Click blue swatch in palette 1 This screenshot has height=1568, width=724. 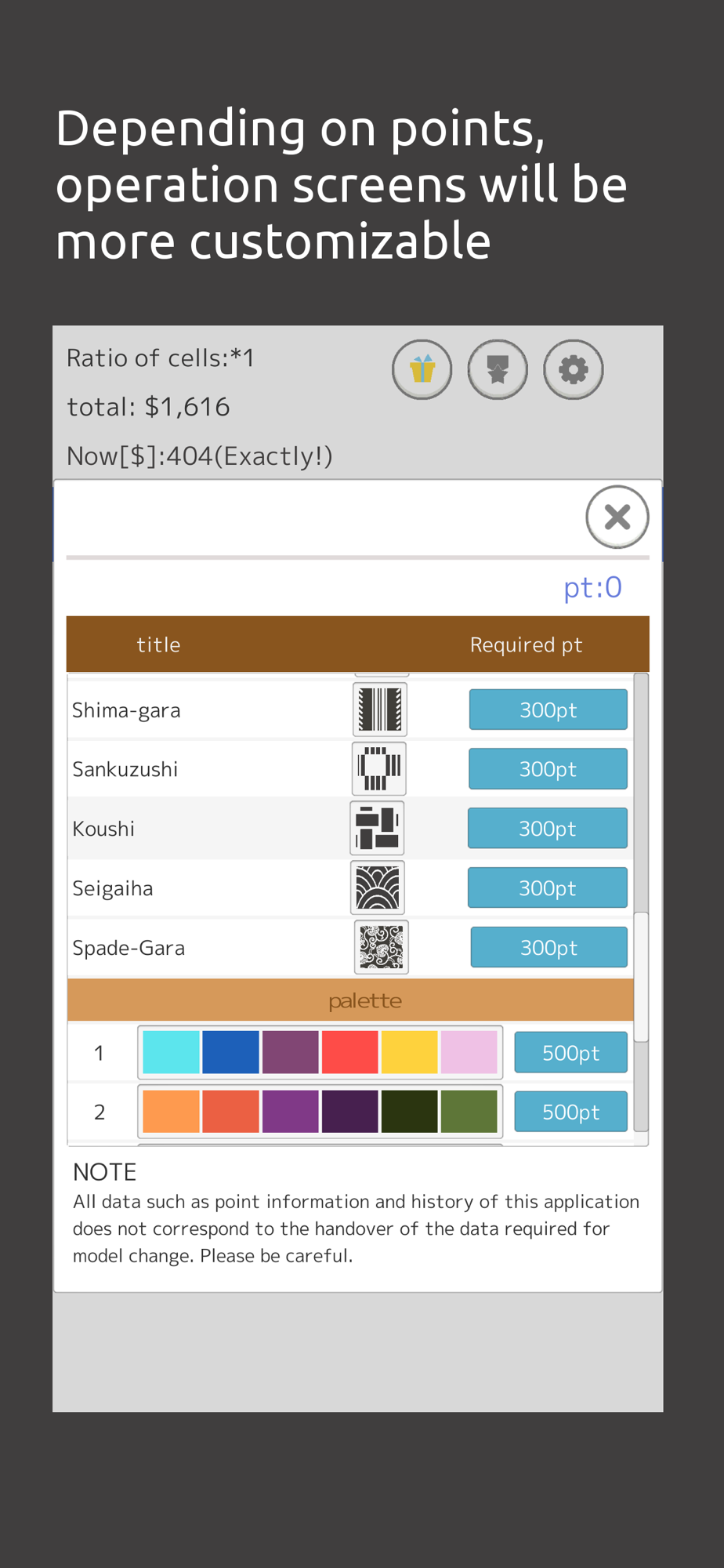pos(230,1052)
